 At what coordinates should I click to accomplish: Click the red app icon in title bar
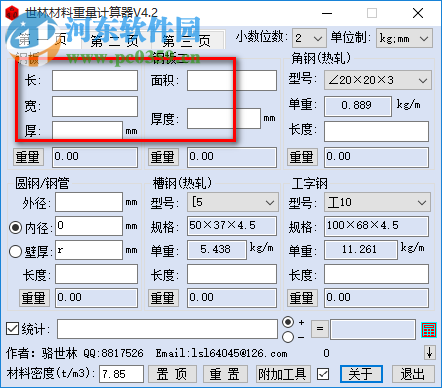(x=12, y=13)
